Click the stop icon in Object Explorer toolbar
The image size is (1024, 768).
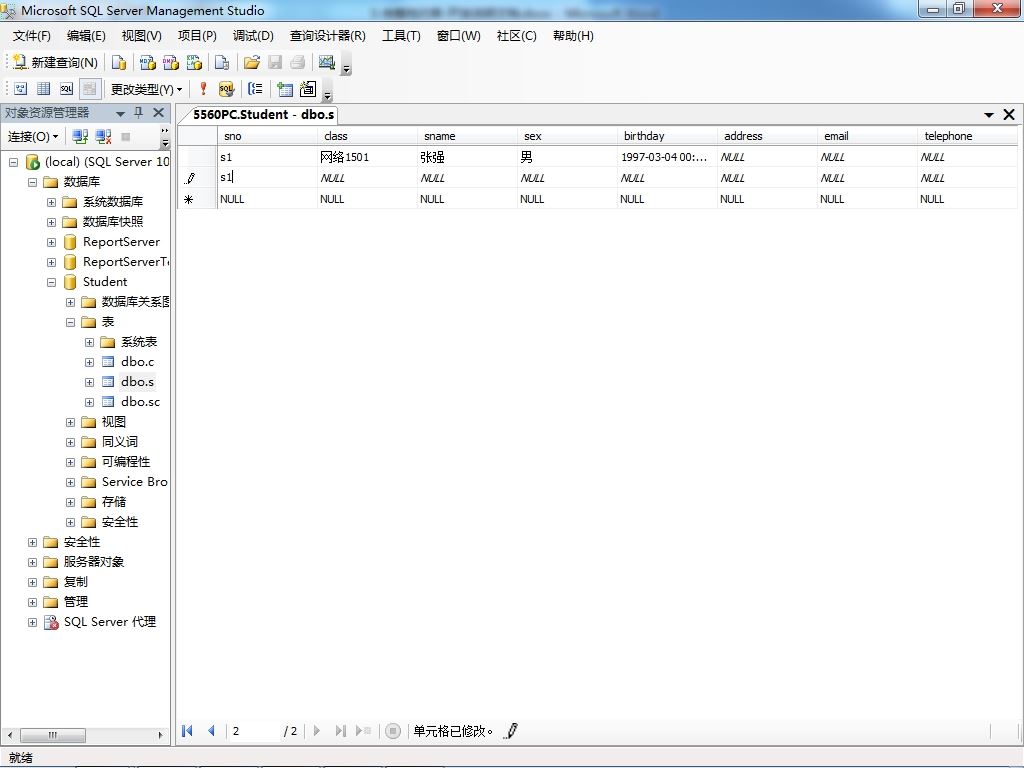pyautogui.click(x=126, y=136)
